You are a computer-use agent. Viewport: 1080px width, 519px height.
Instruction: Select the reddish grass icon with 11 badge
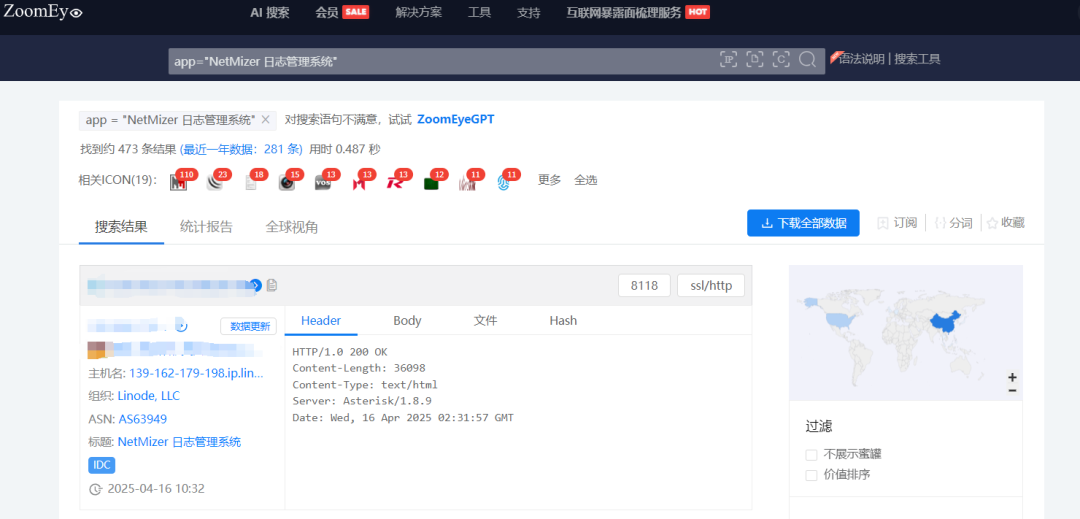pyautogui.click(x=468, y=182)
